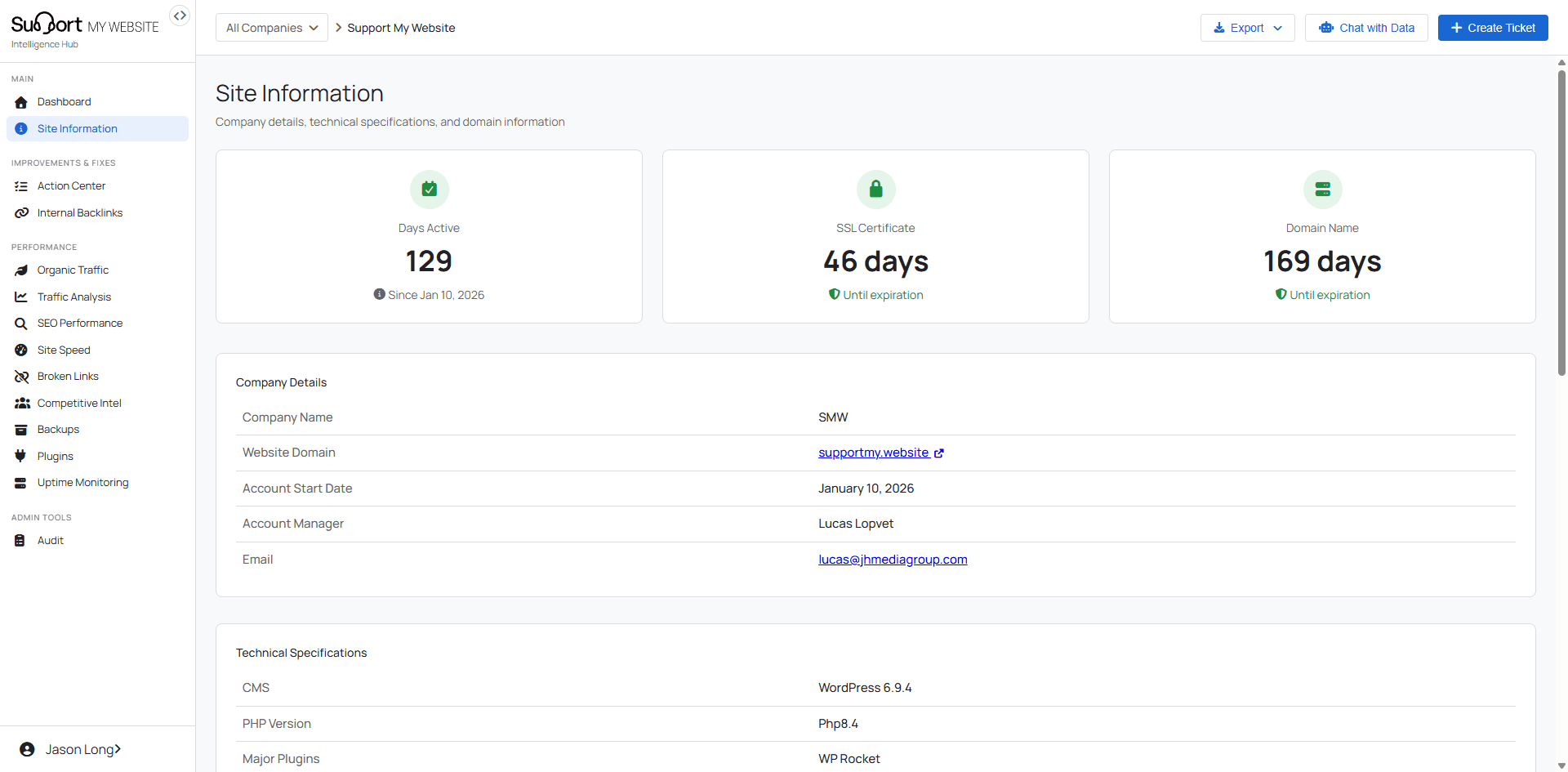Click the shield icon under 46 days
This screenshot has height=772, width=1568.
[x=834, y=294]
